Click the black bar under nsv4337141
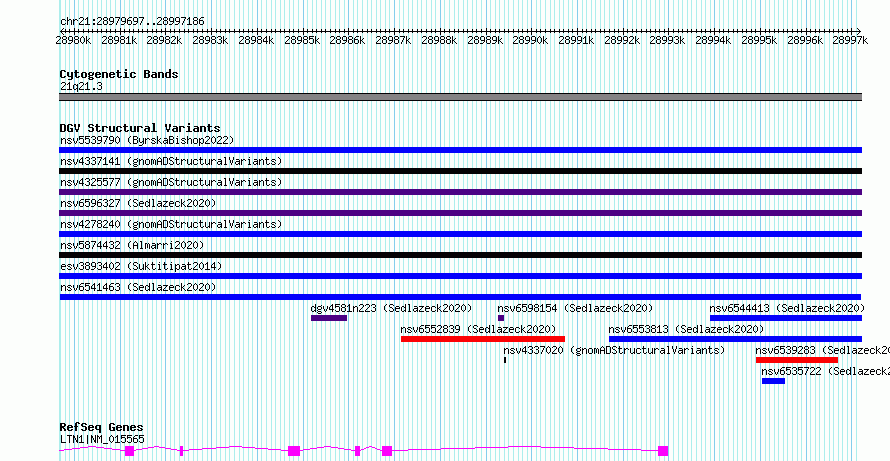 (x=460, y=171)
